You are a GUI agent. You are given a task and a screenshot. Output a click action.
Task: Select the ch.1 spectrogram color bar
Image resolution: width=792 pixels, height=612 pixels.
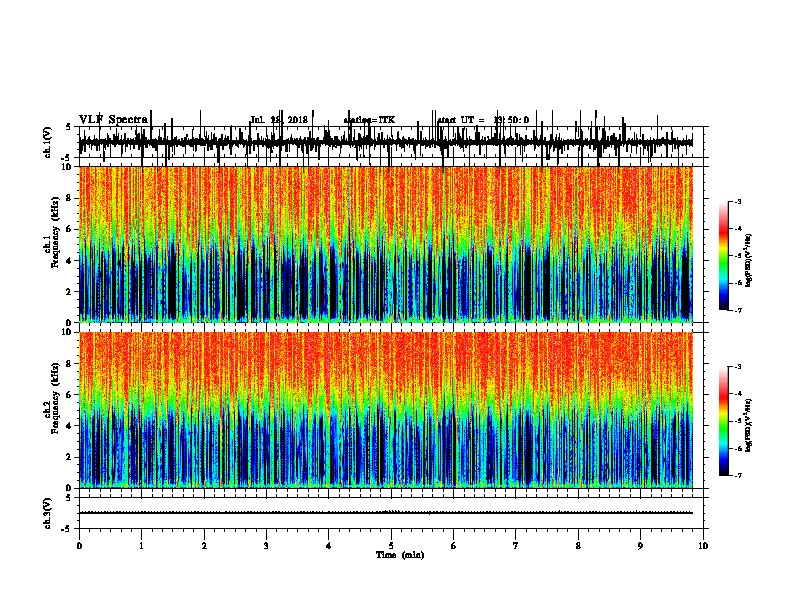(x=723, y=256)
